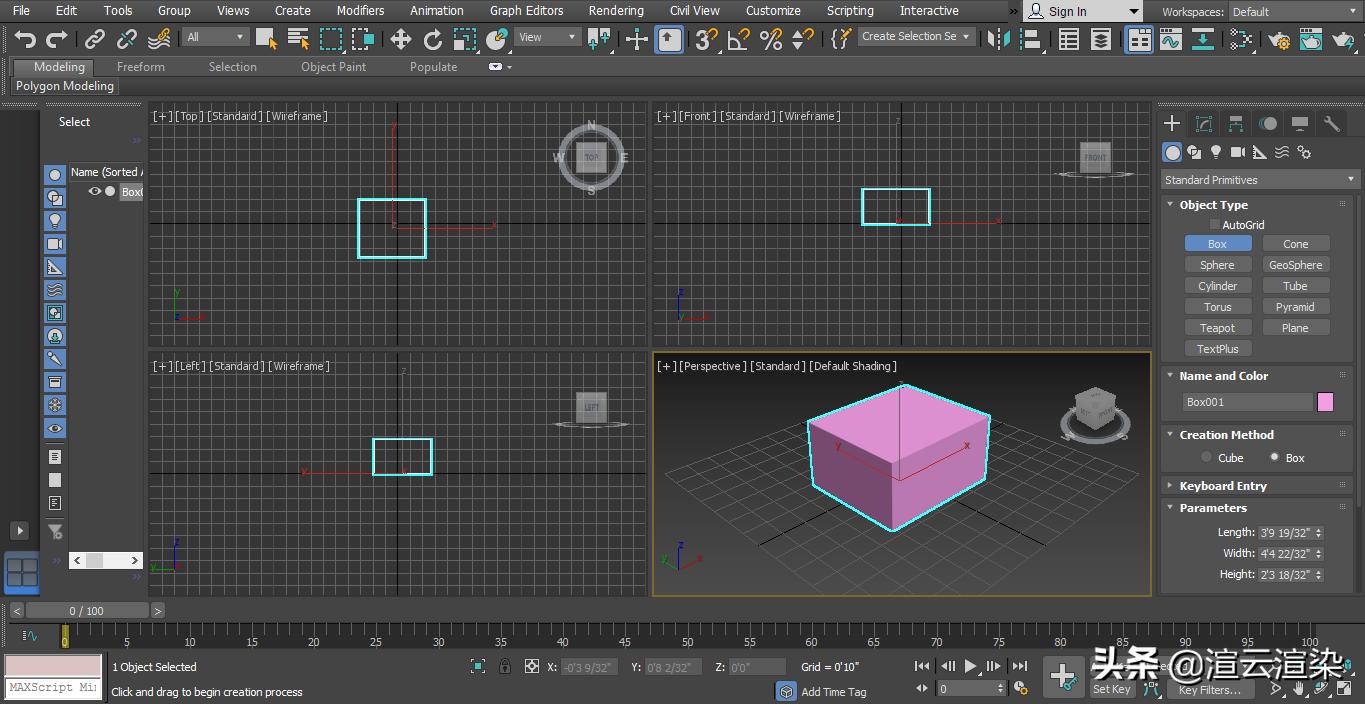The width and height of the screenshot is (1365, 704).
Task: Open the Box001 object color swatch
Action: click(x=1327, y=401)
